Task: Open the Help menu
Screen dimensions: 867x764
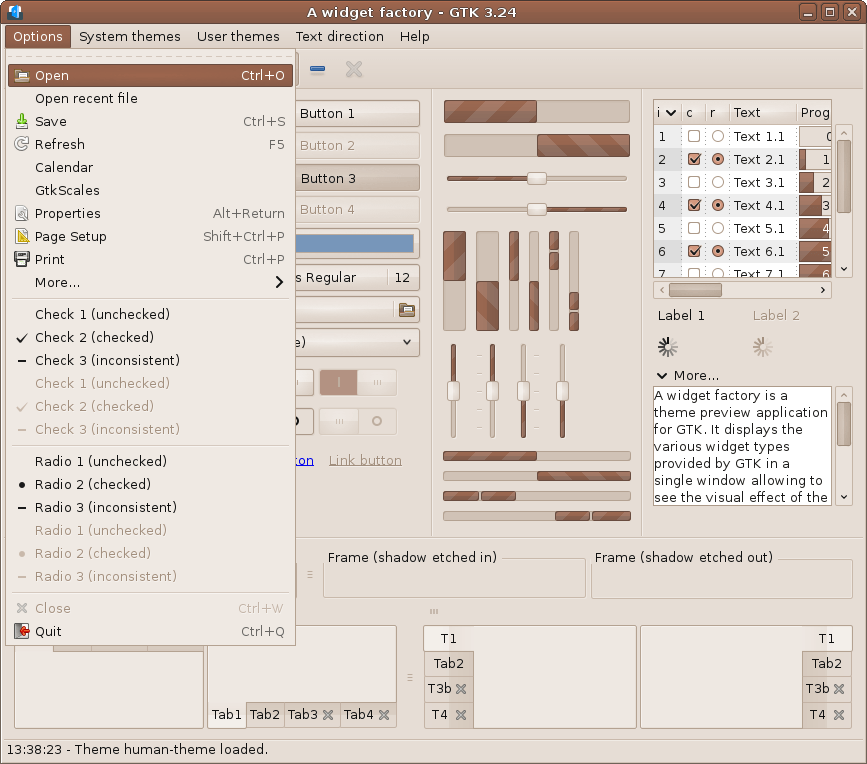Action: pos(415,36)
